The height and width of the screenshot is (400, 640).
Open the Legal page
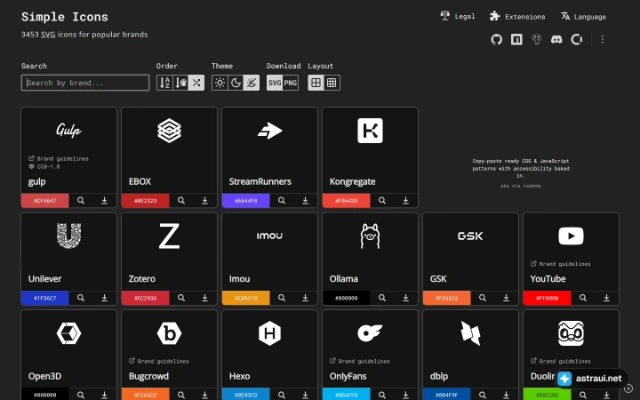(458, 16)
